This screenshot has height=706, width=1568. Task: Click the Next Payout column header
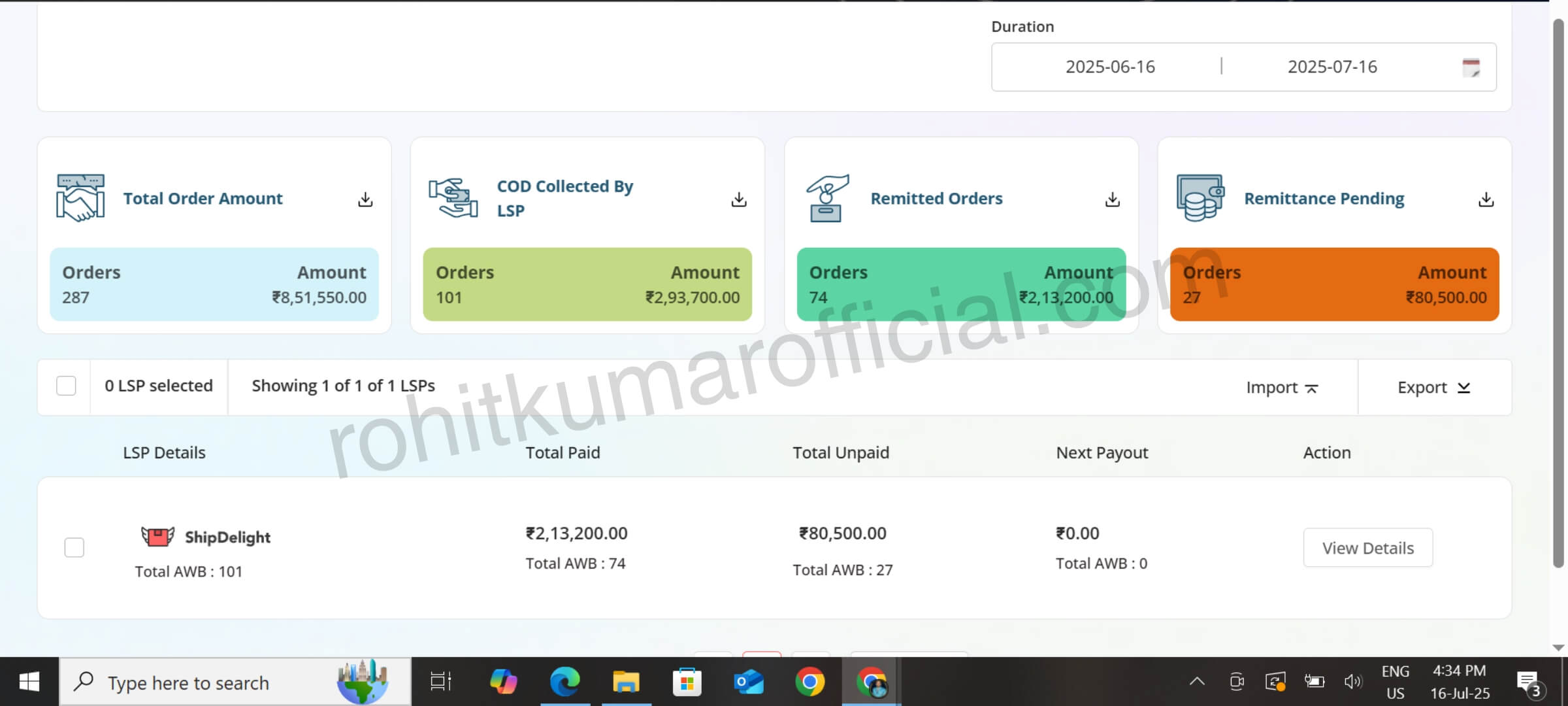(x=1102, y=452)
